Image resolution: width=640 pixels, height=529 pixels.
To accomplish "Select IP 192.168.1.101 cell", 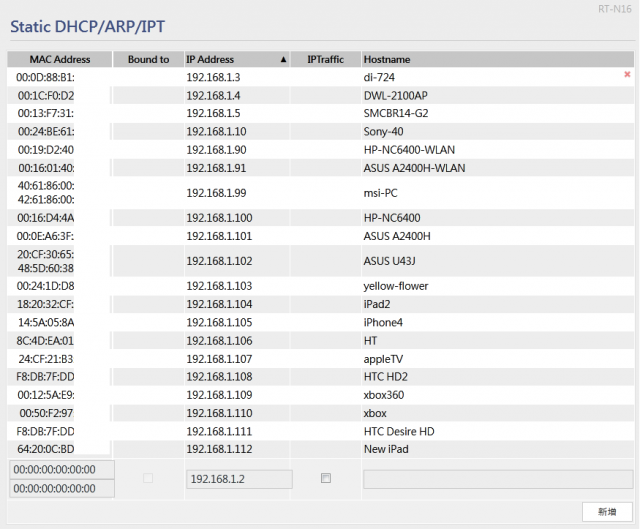I will (219, 236).
